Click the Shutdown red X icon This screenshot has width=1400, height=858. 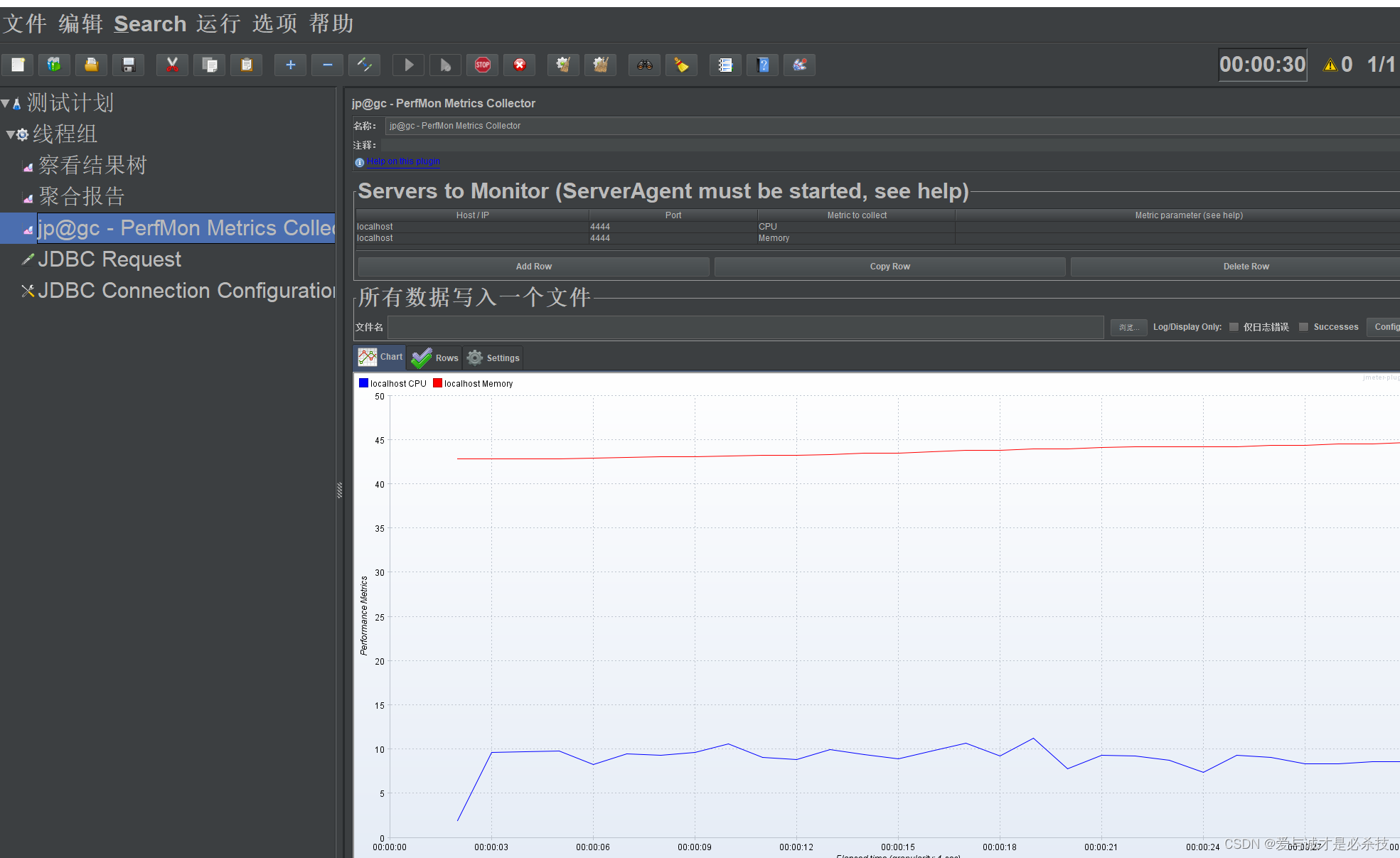click(x=520, y=65)
